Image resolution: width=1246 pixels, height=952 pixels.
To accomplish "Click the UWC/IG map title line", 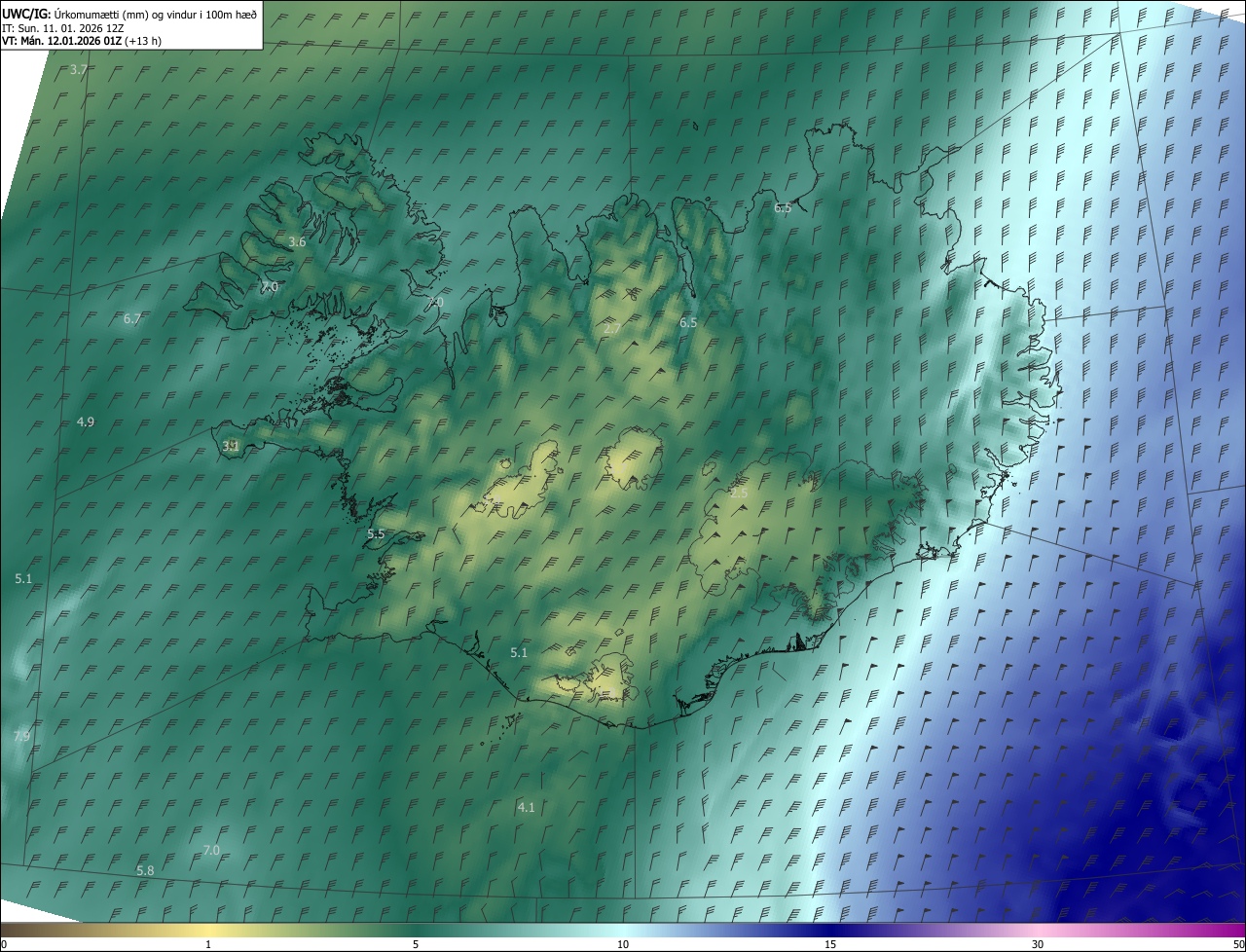I will [129, 14].
